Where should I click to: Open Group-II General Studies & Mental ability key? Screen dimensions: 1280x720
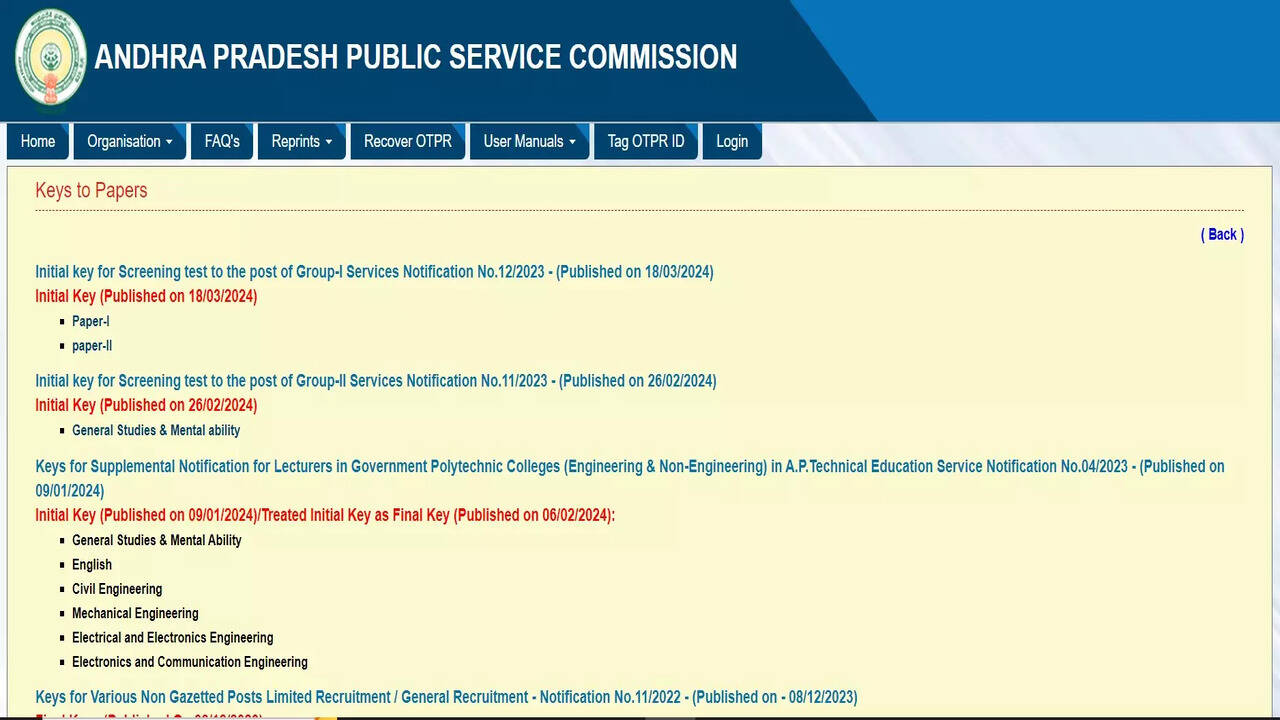tap(156, 430)
